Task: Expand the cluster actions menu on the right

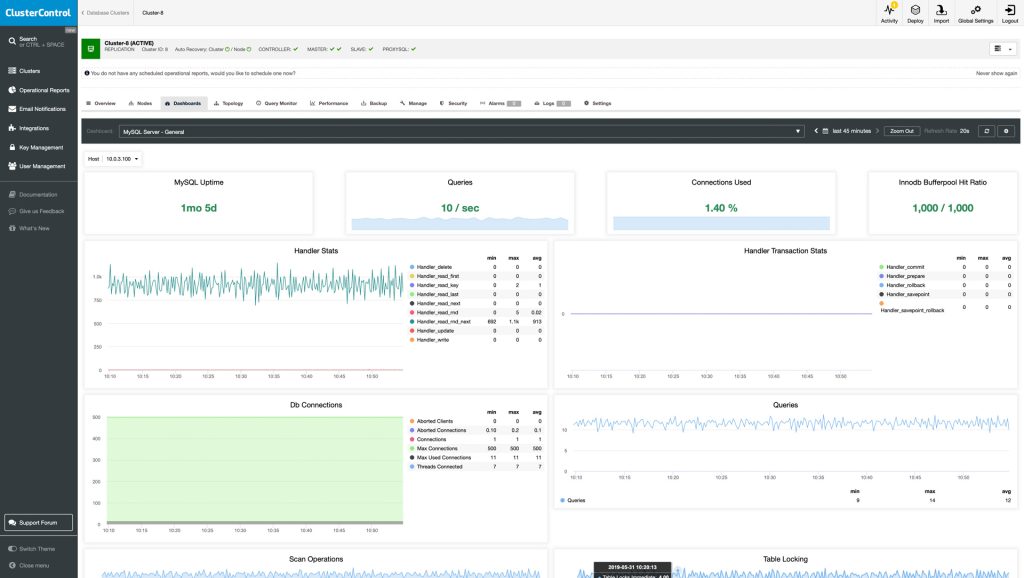Action: [x=998, y=48]
